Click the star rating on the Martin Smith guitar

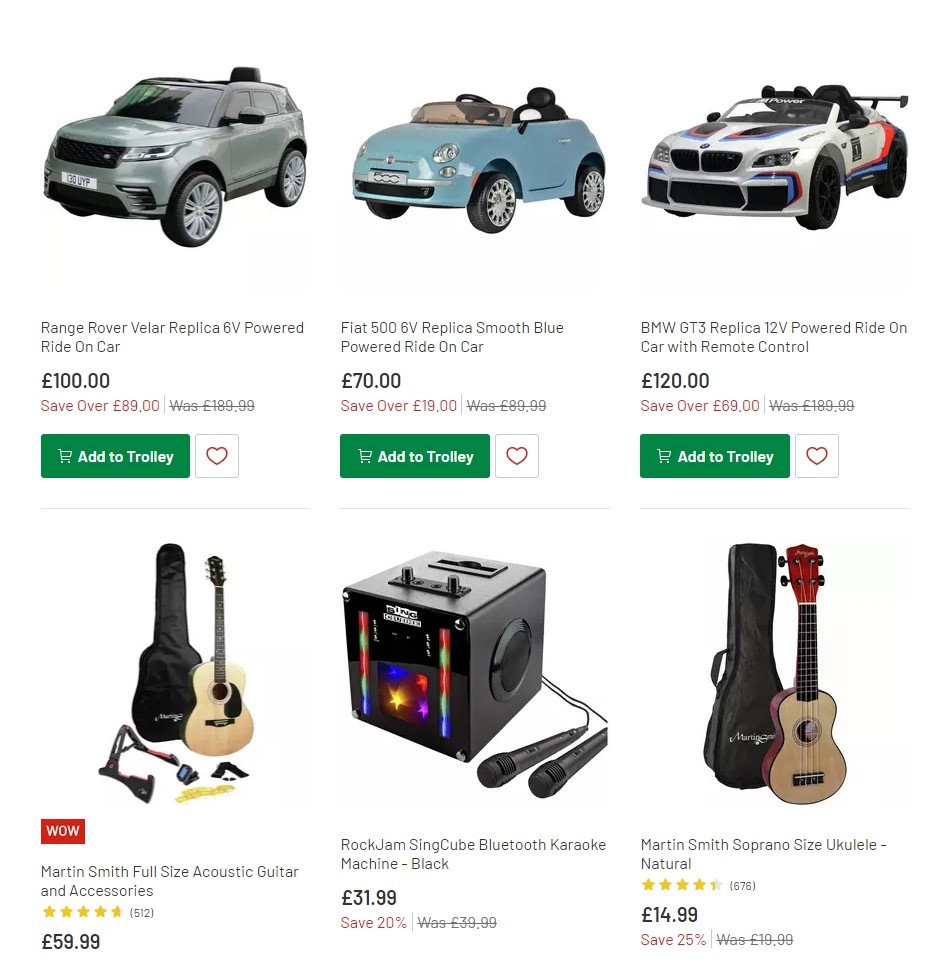[80, 912]
